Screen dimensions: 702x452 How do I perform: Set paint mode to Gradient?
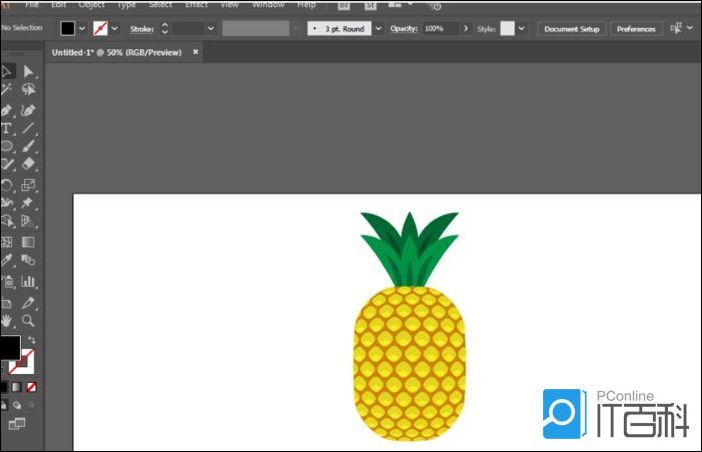(17, 387)
